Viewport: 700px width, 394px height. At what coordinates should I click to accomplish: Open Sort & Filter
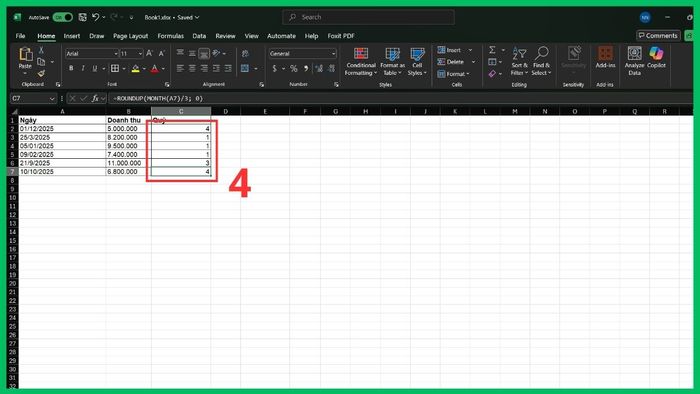point(519,61)
